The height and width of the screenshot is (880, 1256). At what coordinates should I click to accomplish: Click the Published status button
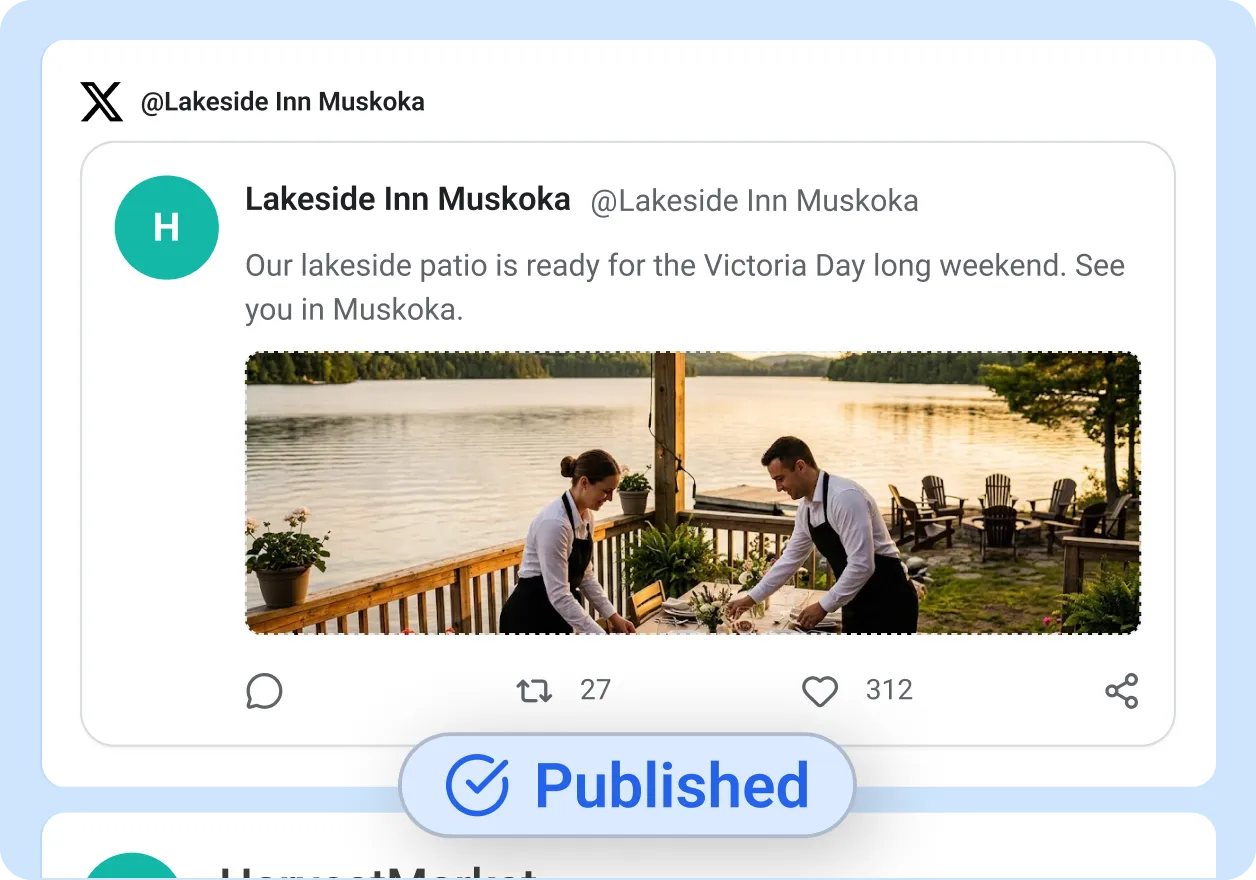pos(627,784)
